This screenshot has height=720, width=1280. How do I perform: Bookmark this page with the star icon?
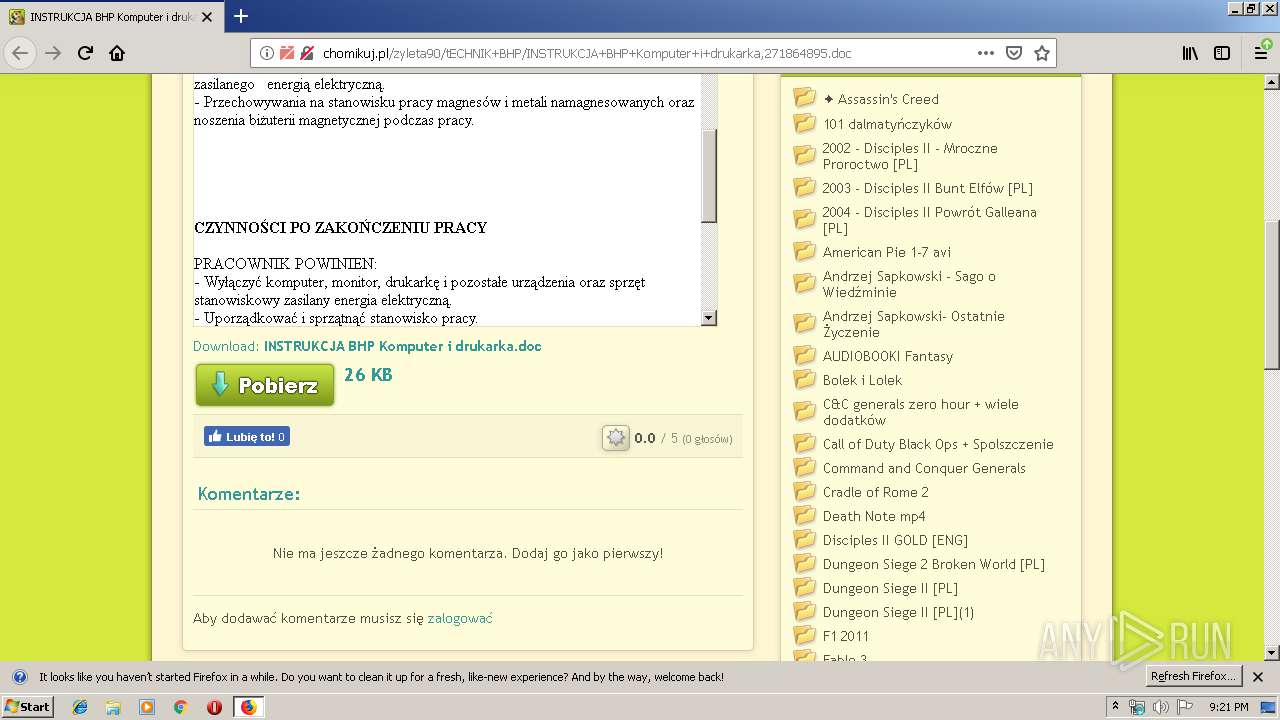(1042, 53)
